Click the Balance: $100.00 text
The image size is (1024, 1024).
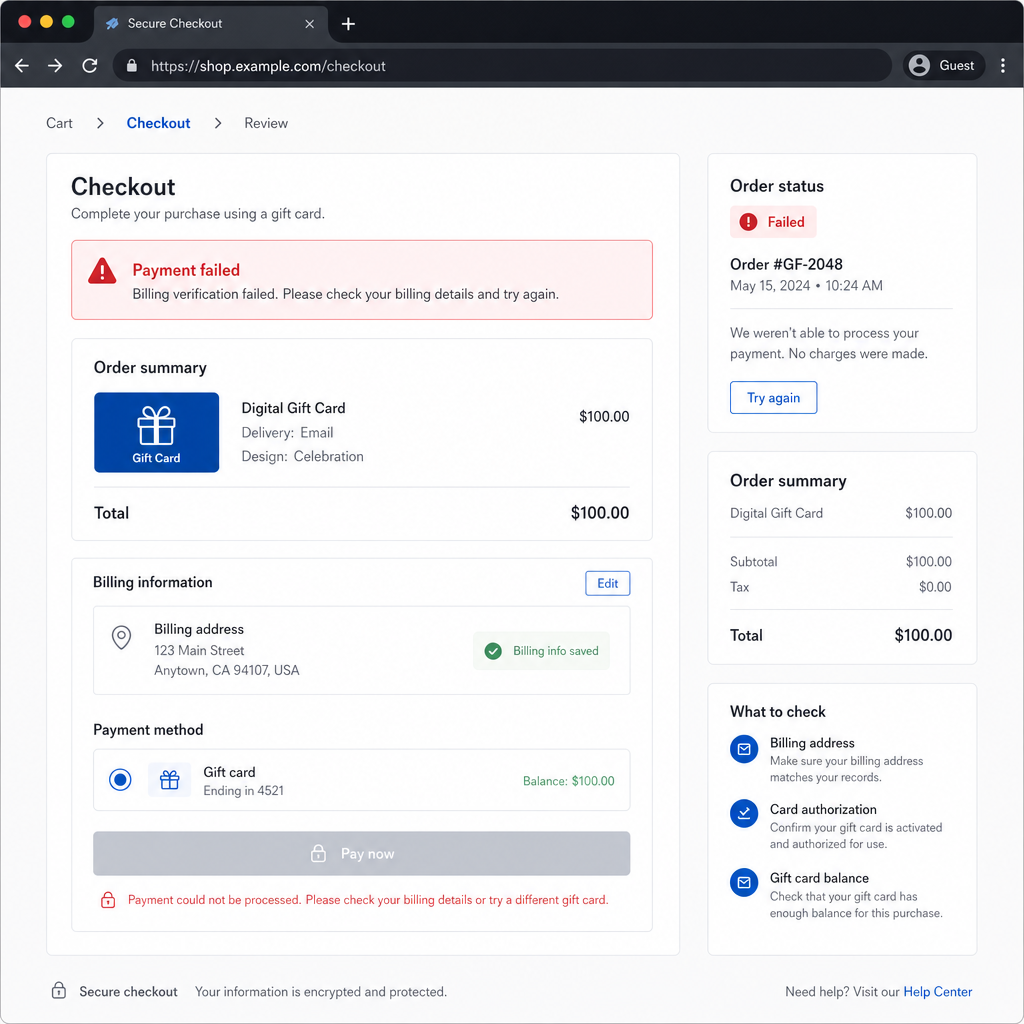(569, 781)
